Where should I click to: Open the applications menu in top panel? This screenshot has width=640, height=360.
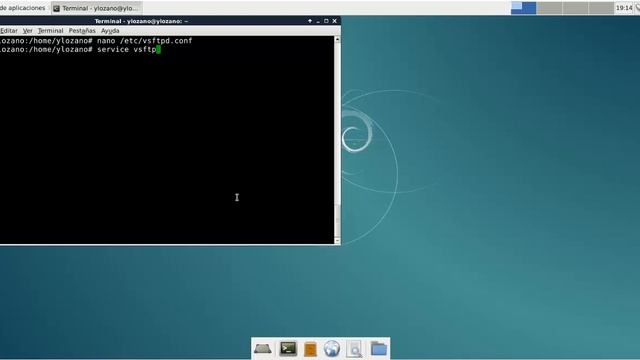click(22, 8)
